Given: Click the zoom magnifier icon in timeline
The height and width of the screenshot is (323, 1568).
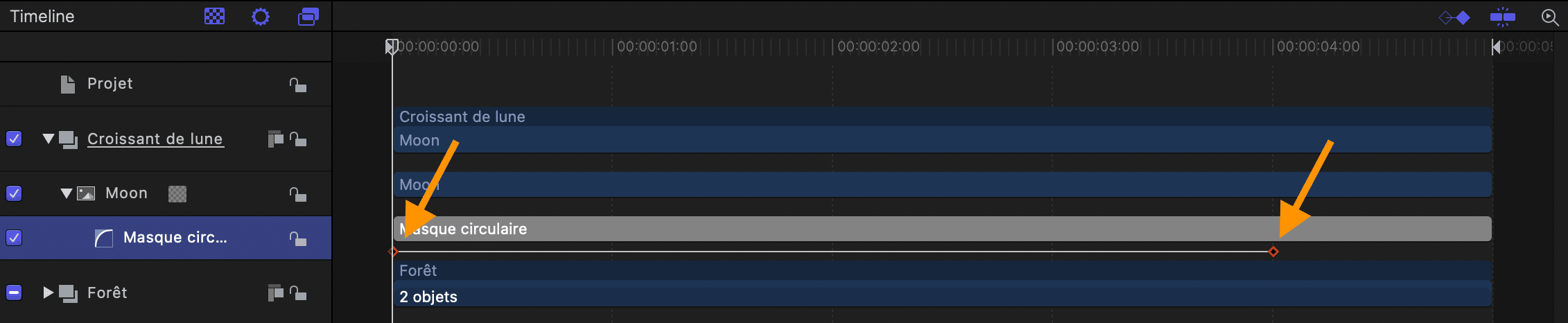Looking at the screenshot, I should pyautogui.click(x=1550, y=17).
